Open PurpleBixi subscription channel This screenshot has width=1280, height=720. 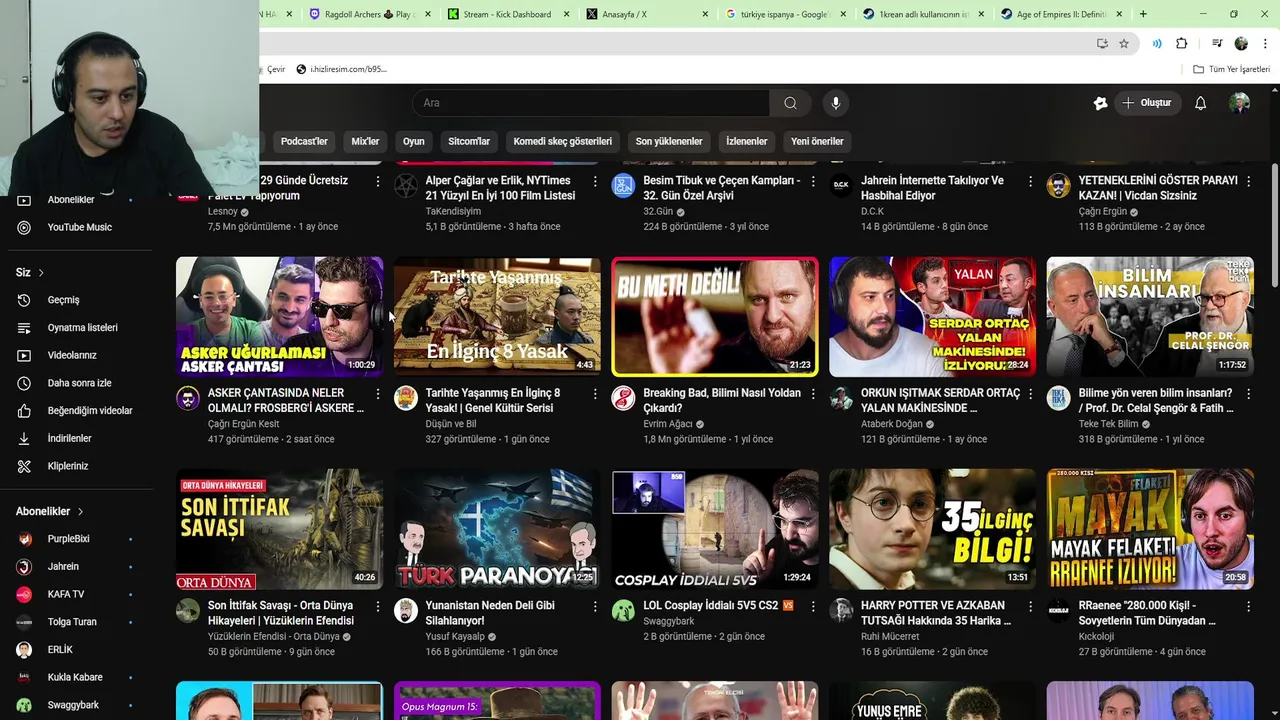[75, 539]
